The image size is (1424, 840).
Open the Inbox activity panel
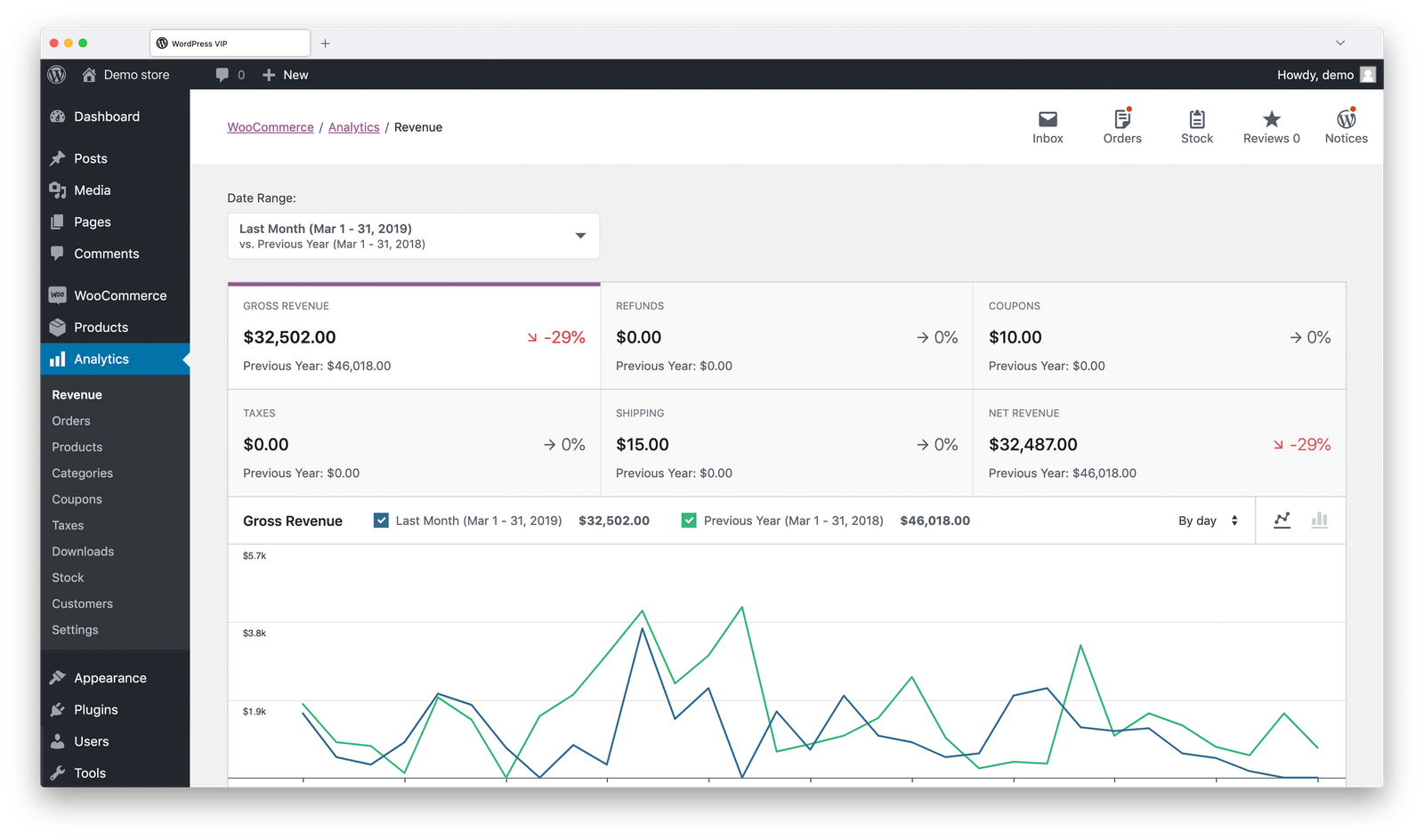pos(1048,126)
